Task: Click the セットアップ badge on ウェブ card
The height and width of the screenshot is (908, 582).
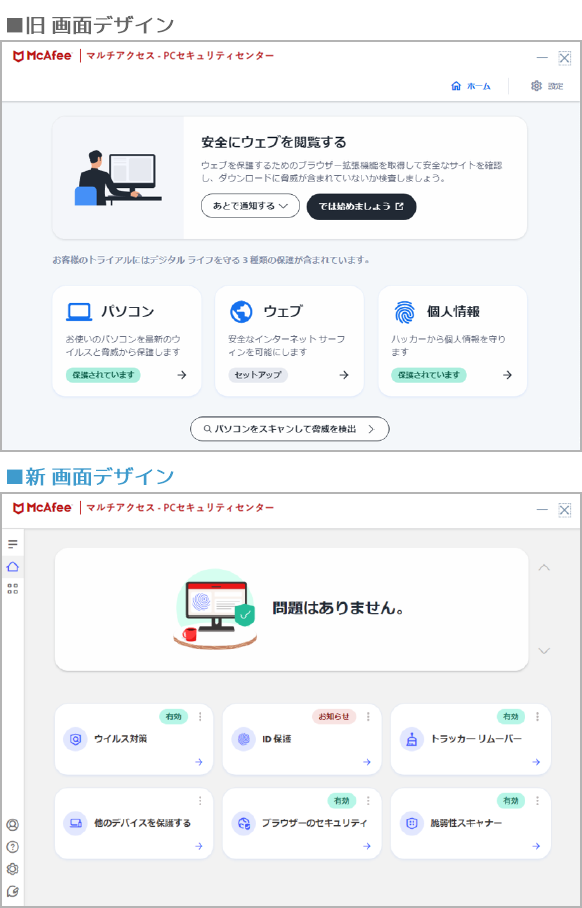Action: (x=258, y=375)
